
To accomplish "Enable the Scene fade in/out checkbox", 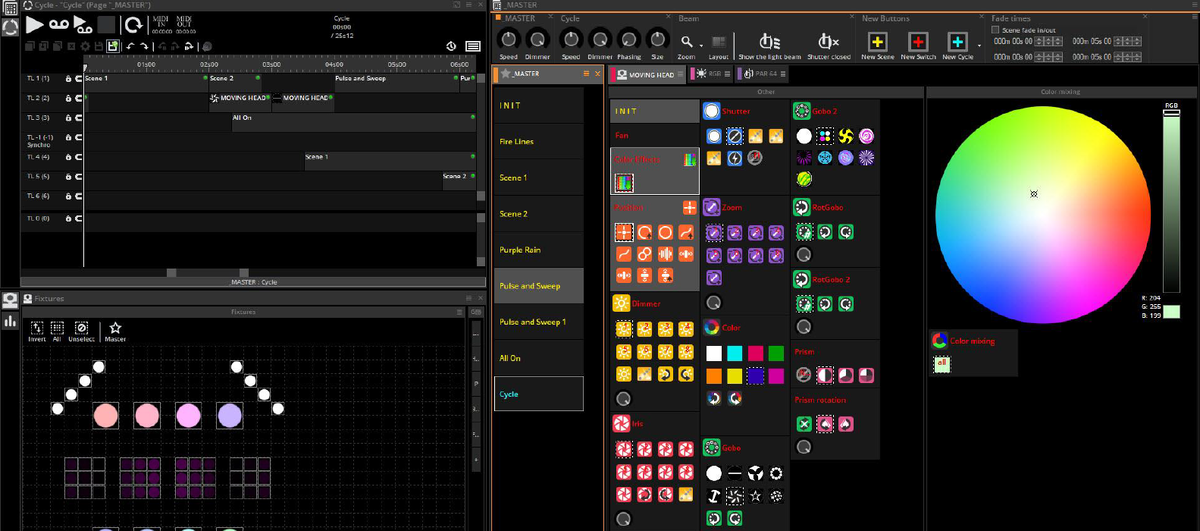I will [995, 30].
